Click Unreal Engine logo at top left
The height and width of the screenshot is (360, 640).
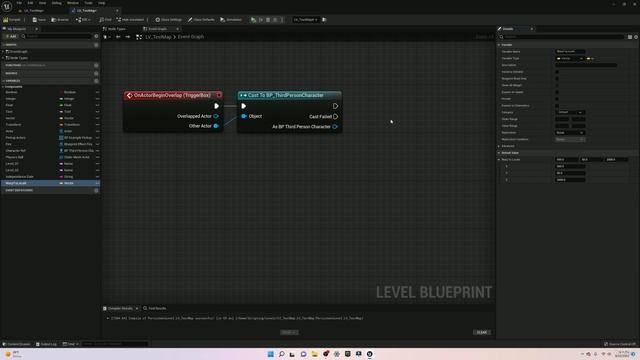point(7,6)
